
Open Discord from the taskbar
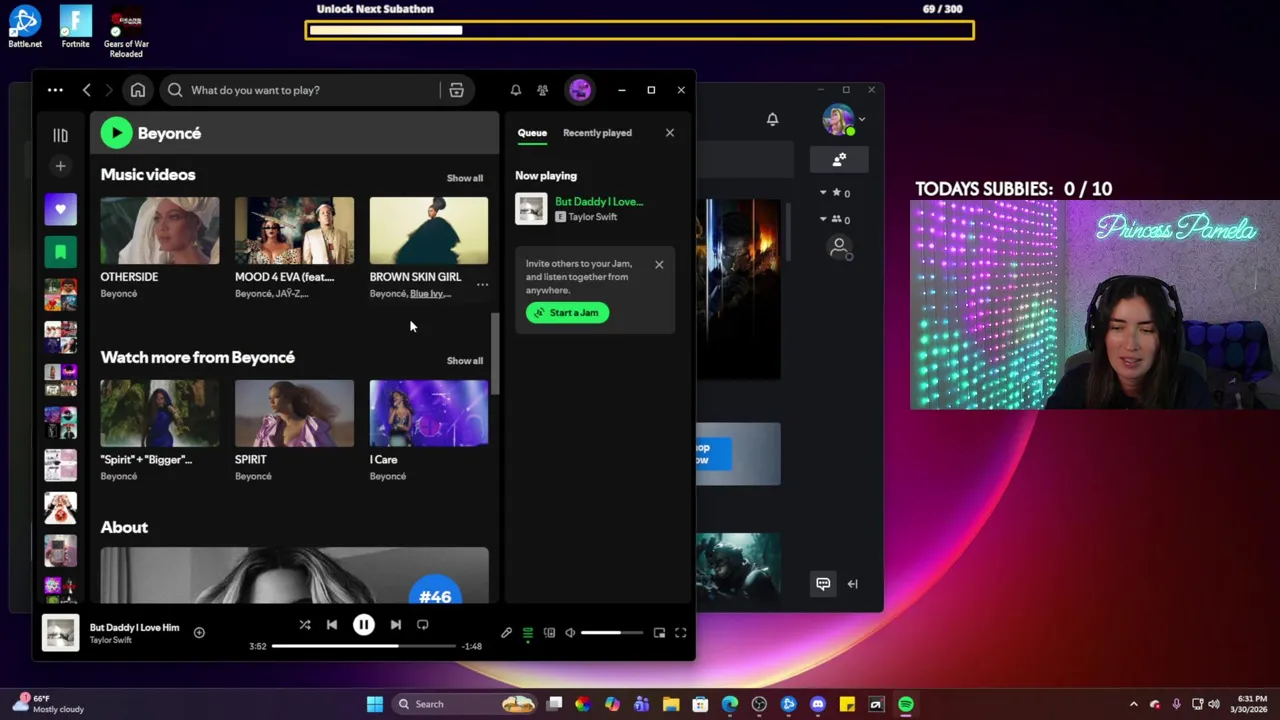818,704
